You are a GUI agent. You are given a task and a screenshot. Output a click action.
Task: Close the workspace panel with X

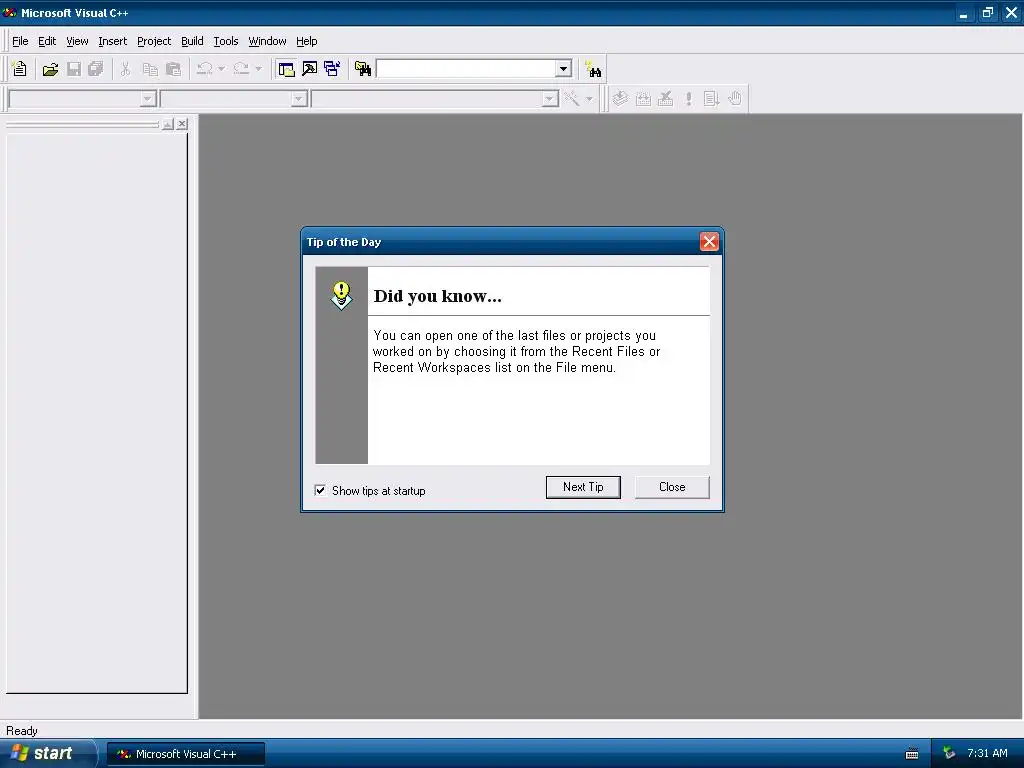(182, 123)
